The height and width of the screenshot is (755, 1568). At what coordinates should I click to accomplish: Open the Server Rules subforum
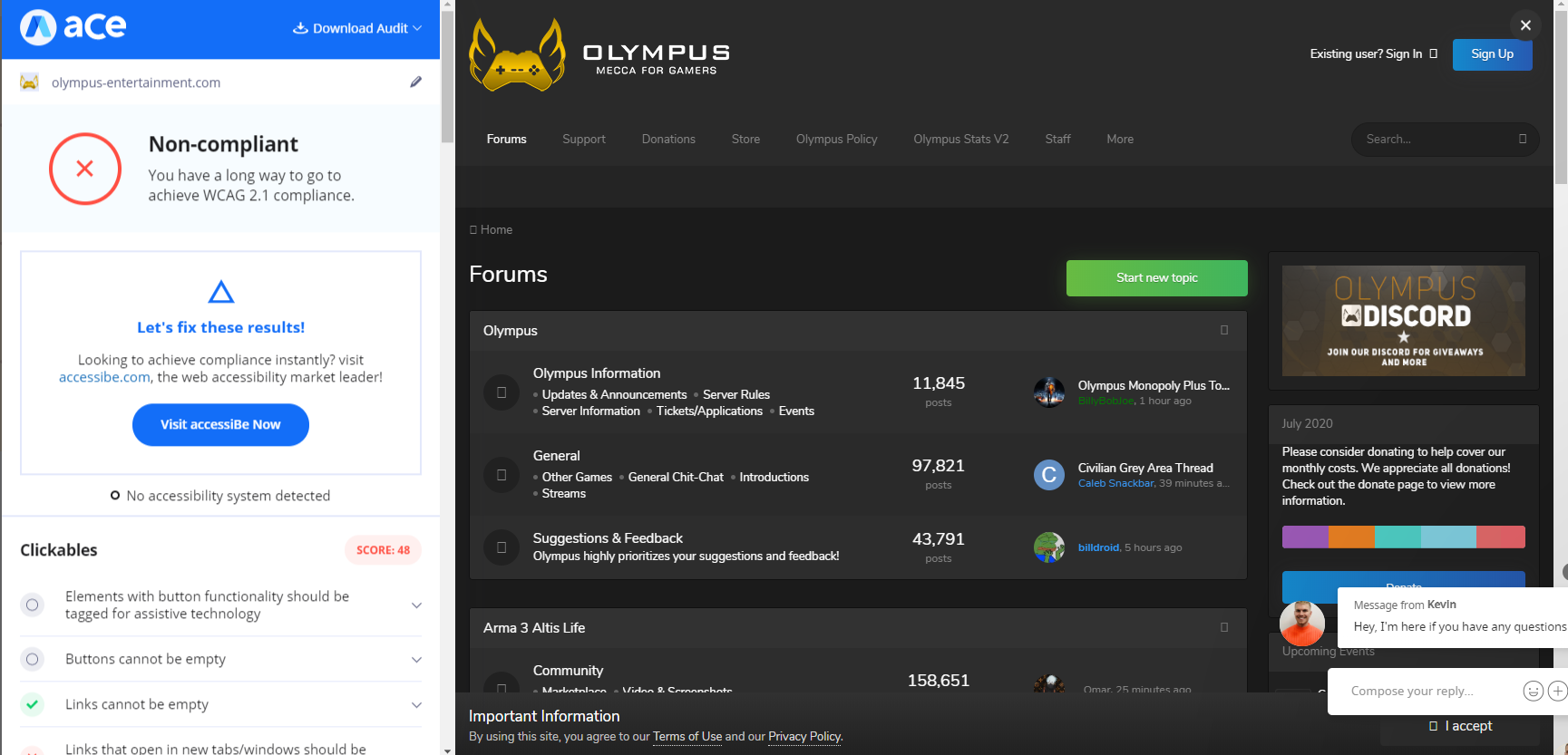coord(736,394)
